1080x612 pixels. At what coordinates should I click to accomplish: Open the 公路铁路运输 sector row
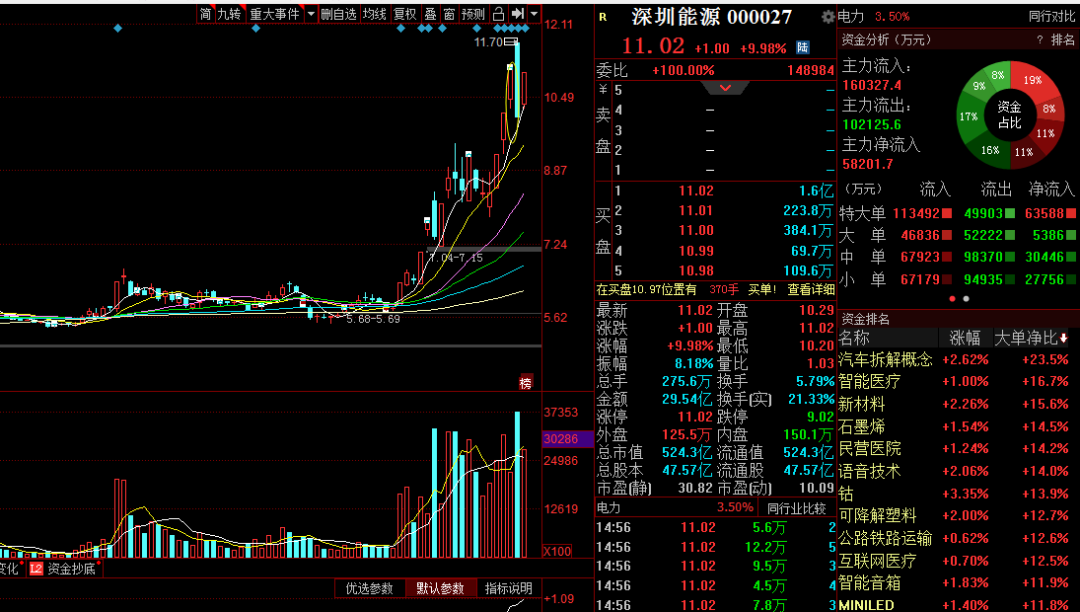click(x=957, y=538)
